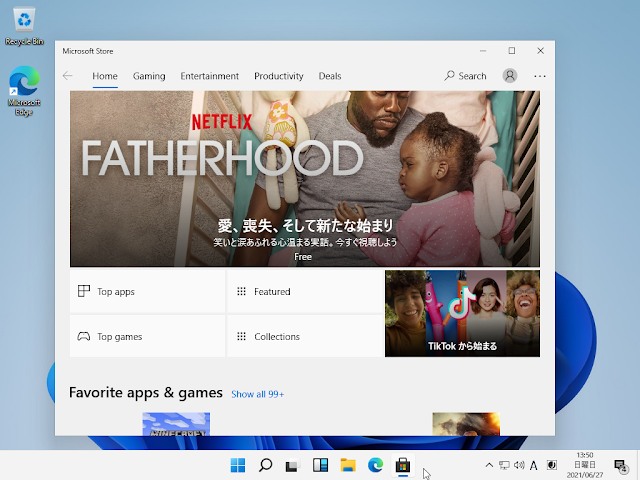Open the Netflix Fatherhood banner
The width and height of the screenshot is (640, 480).
(x=304, y=179)
